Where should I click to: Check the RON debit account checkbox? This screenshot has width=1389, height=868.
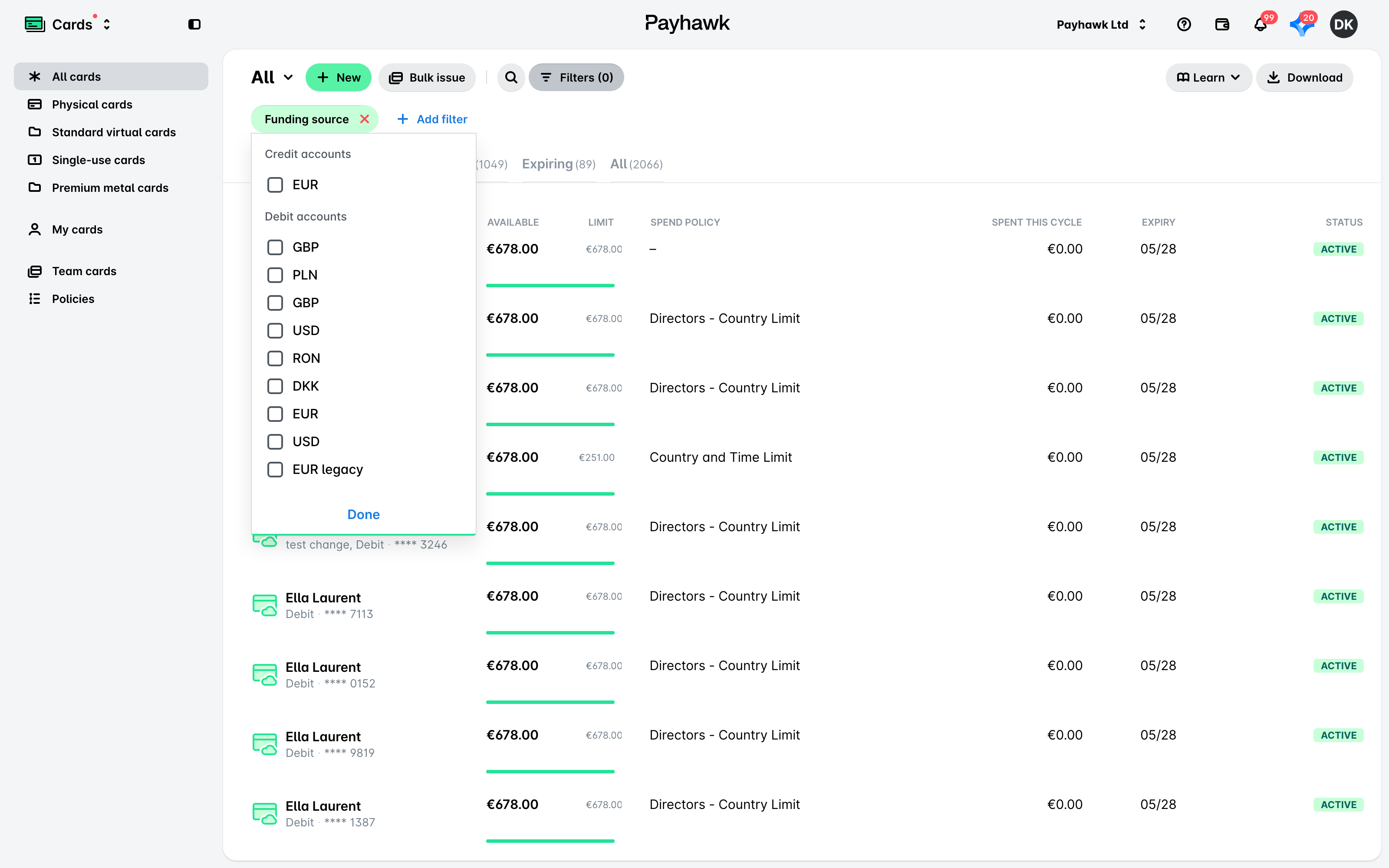[x=276, y=358]
